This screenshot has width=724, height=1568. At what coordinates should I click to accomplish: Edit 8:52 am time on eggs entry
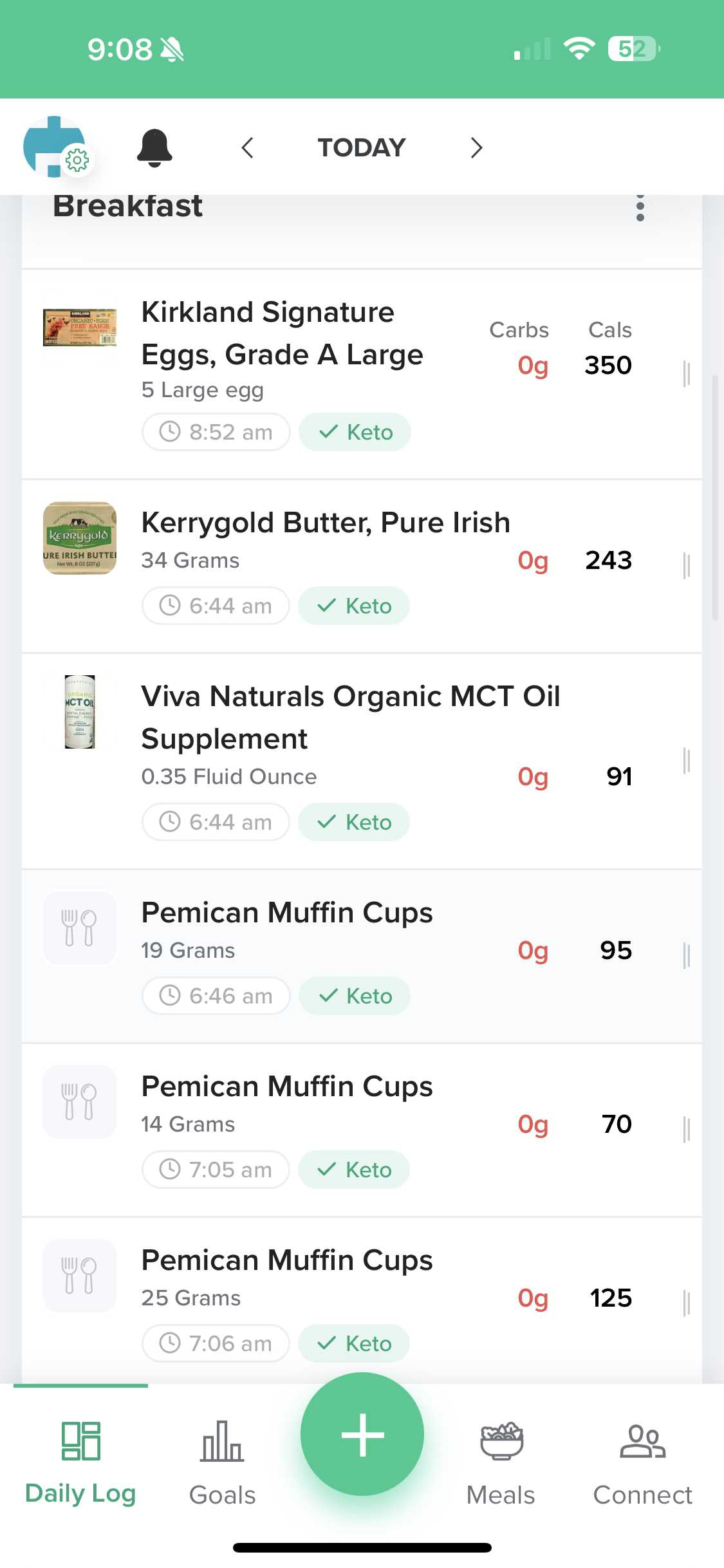click(216, 432)
